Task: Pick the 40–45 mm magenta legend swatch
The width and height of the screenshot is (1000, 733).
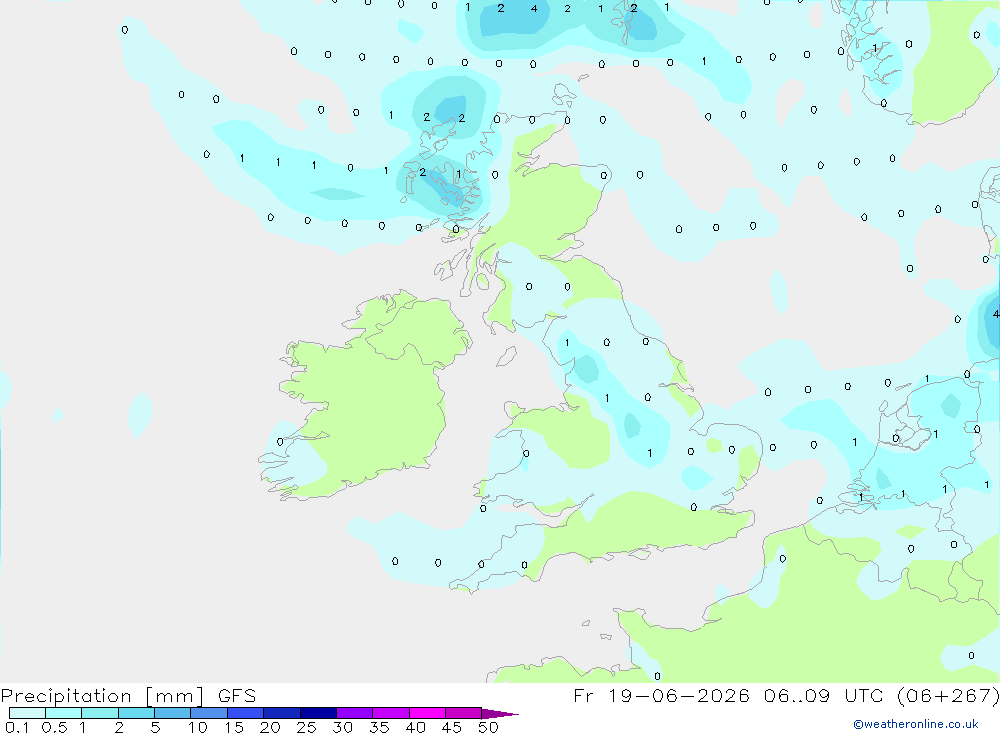Action: point(427,713)
